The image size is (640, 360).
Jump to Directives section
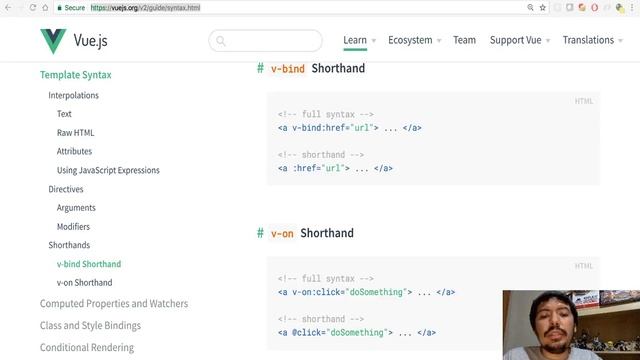point(66,189)
